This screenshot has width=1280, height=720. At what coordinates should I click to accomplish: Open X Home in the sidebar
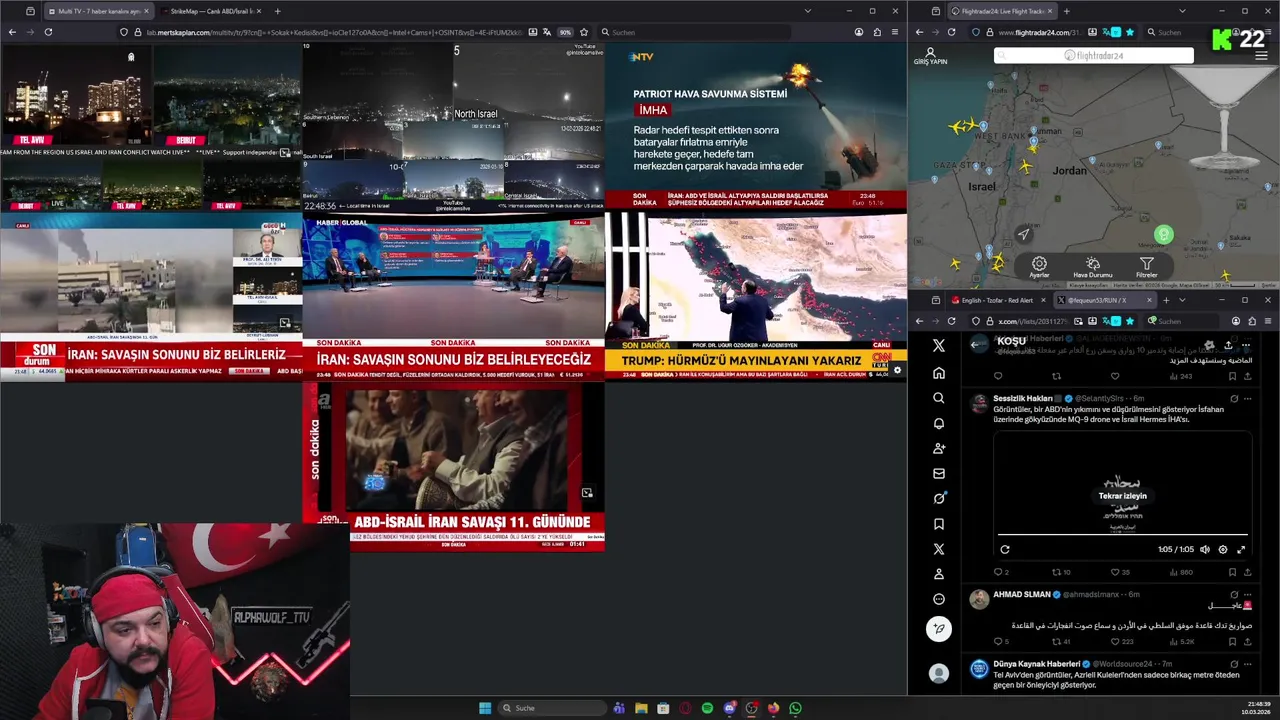938,373
